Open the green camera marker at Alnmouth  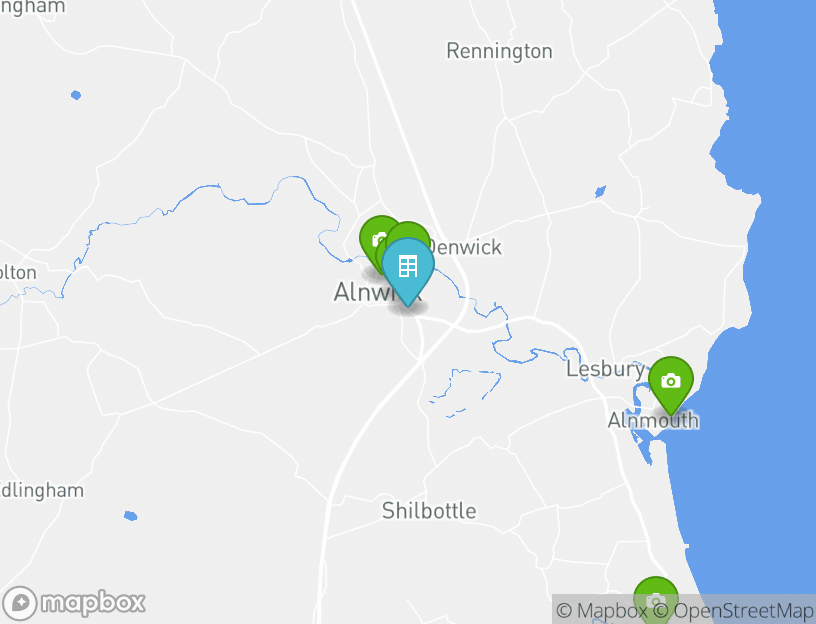click(x=671, y=383)
